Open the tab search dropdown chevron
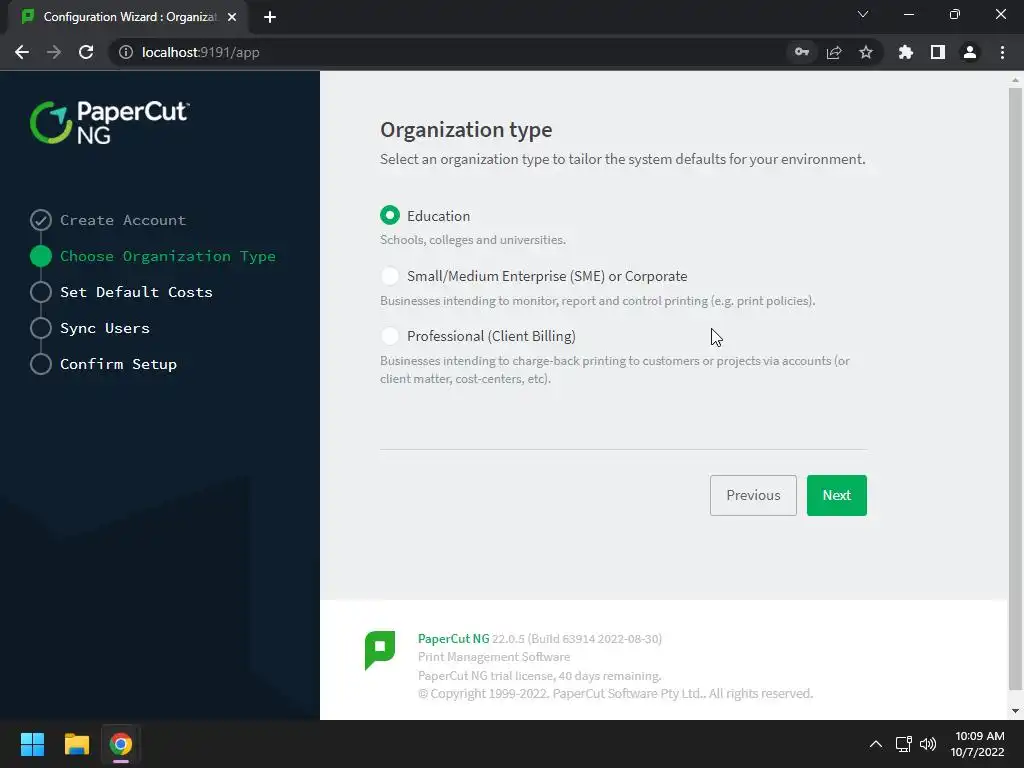1024x768 pixels. click(x=863, y=14)
